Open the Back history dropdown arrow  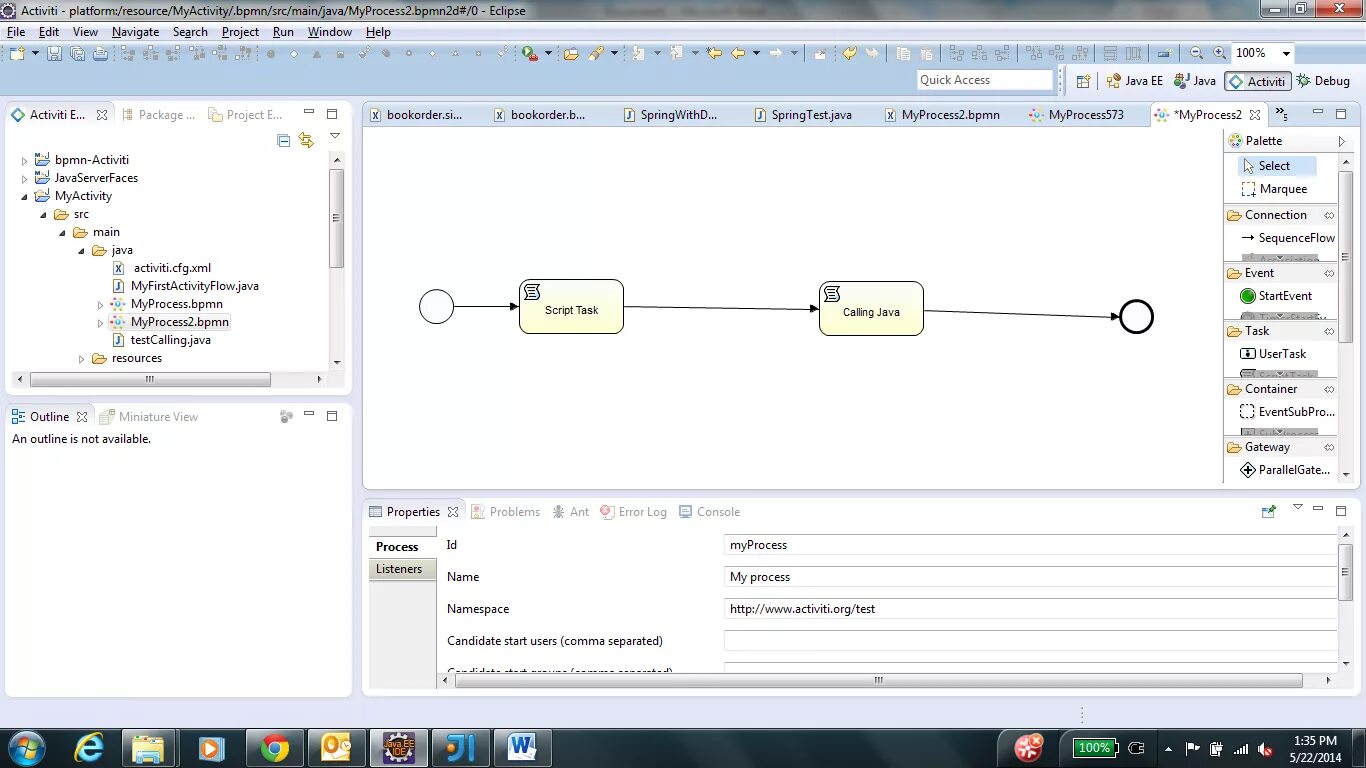point(756,53)
